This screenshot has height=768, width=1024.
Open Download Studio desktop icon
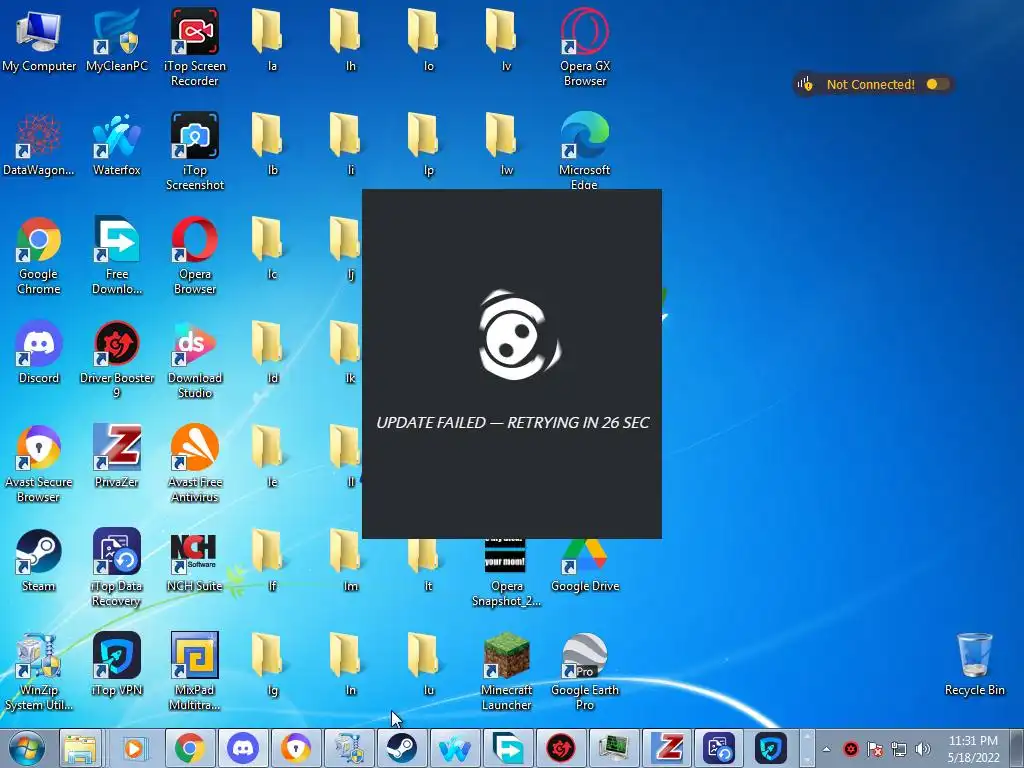[x=195, y=359]
